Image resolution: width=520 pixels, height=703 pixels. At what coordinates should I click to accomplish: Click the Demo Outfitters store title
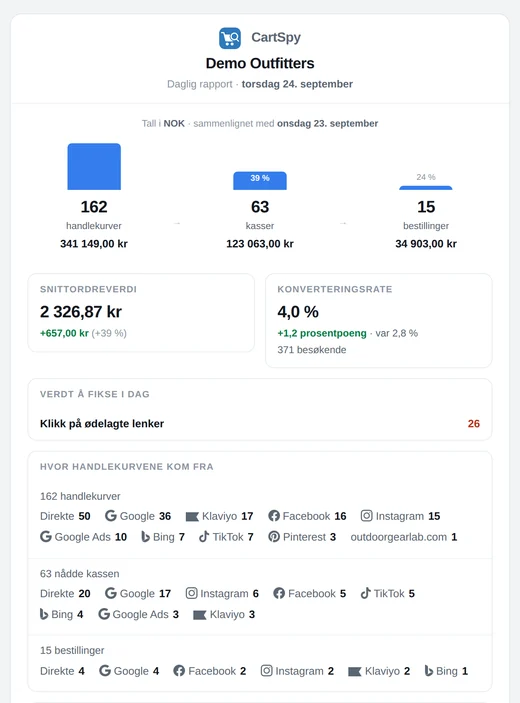click(260, 63)
